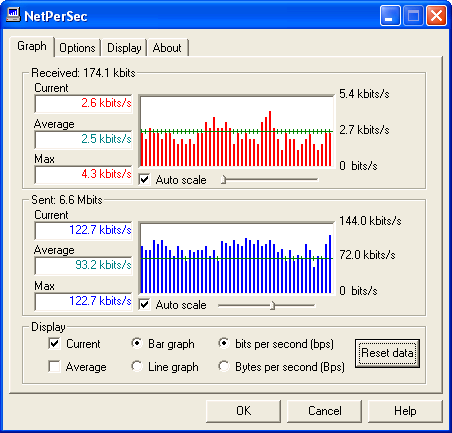Select the Bar graph radio option

[x=137, y=343]
